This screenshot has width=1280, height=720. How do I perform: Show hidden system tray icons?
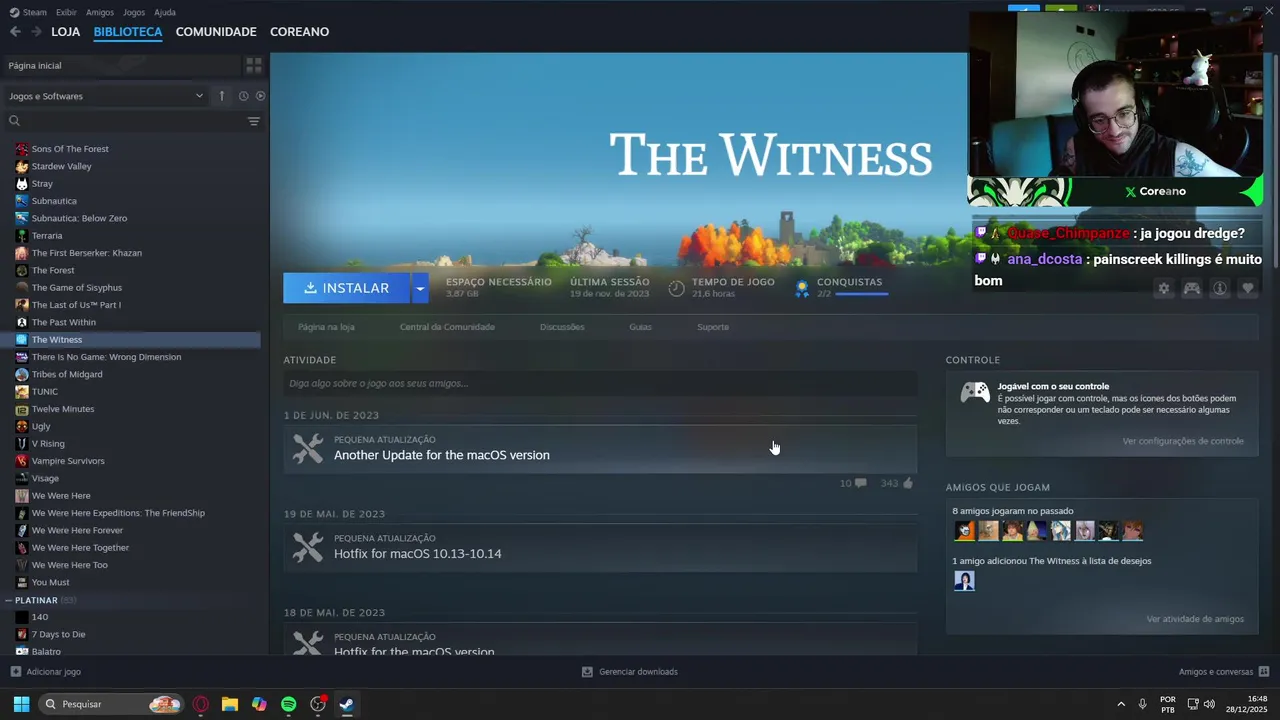click(1120, 704)
